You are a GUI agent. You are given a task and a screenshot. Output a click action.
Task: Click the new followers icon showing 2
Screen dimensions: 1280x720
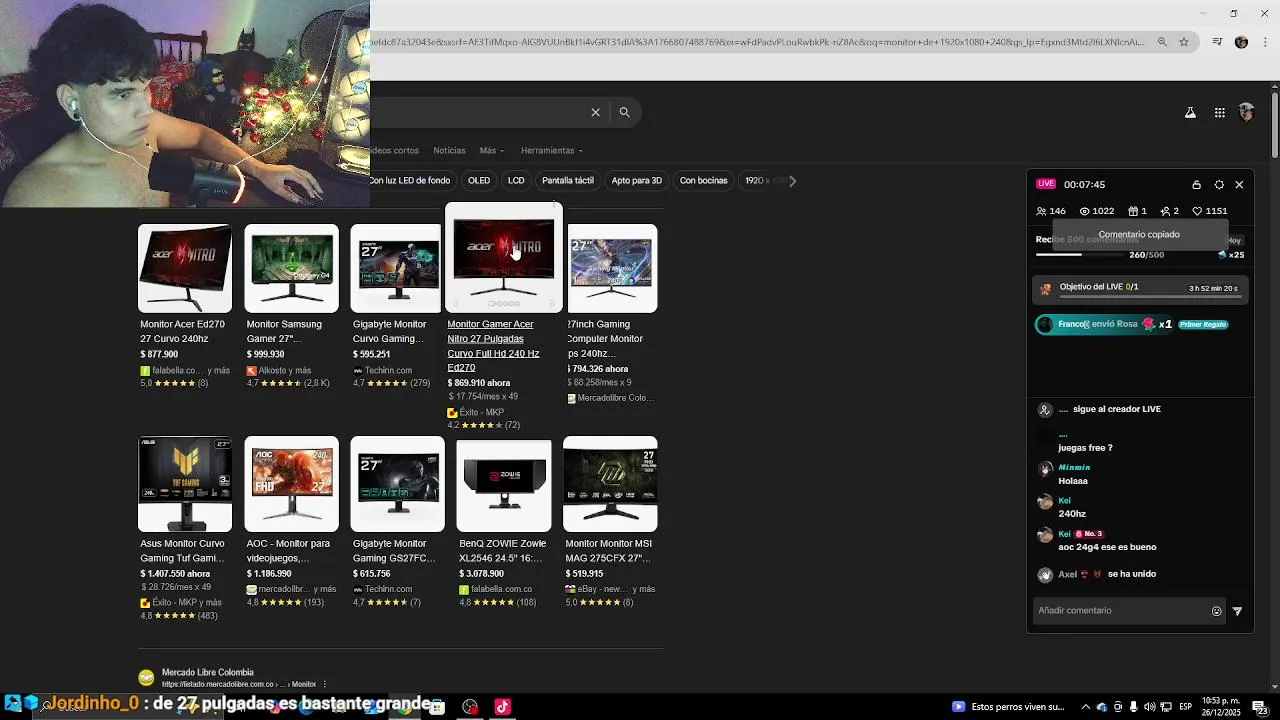[x=1165, y=211]
